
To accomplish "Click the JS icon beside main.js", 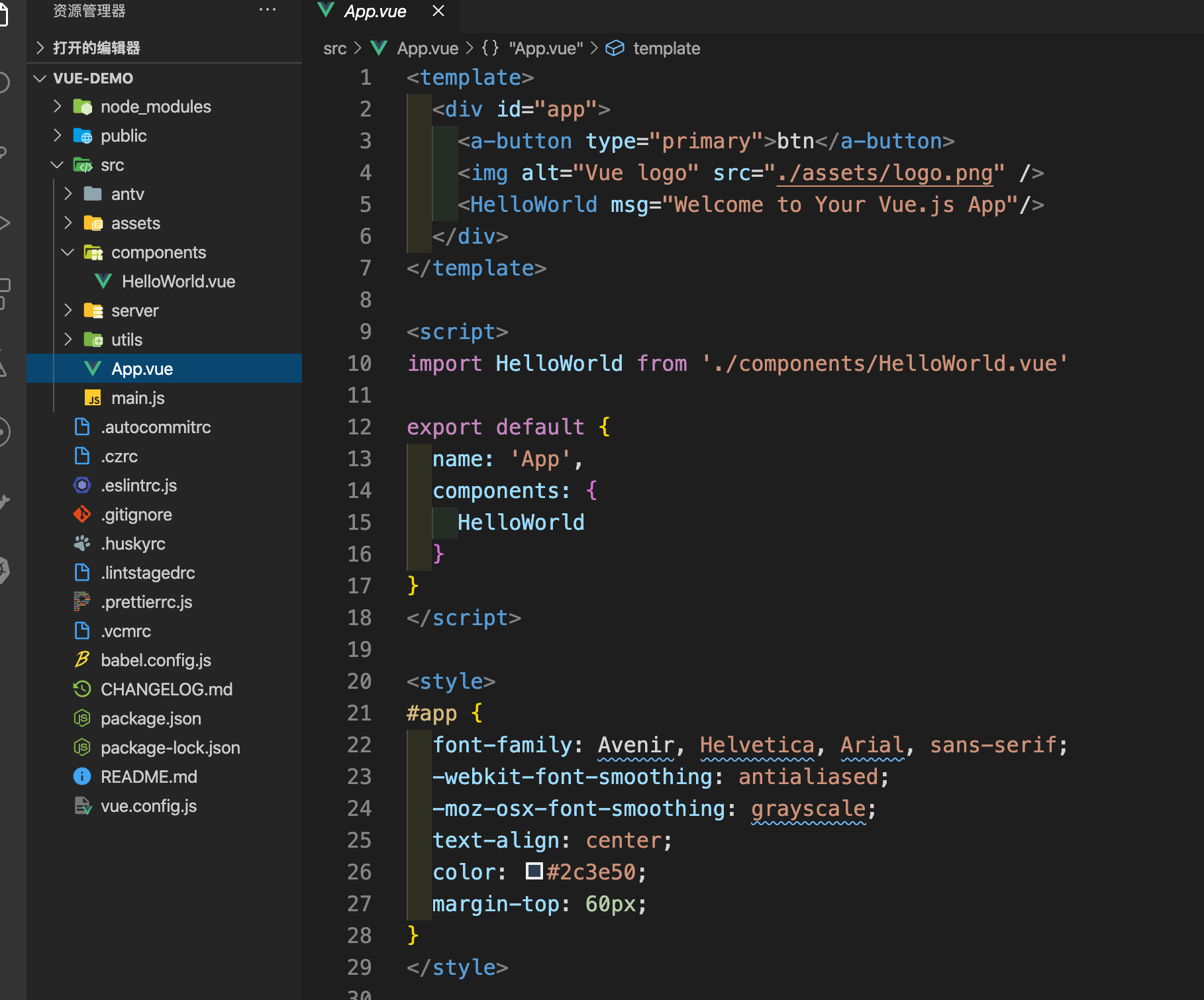I will point(93,398).
